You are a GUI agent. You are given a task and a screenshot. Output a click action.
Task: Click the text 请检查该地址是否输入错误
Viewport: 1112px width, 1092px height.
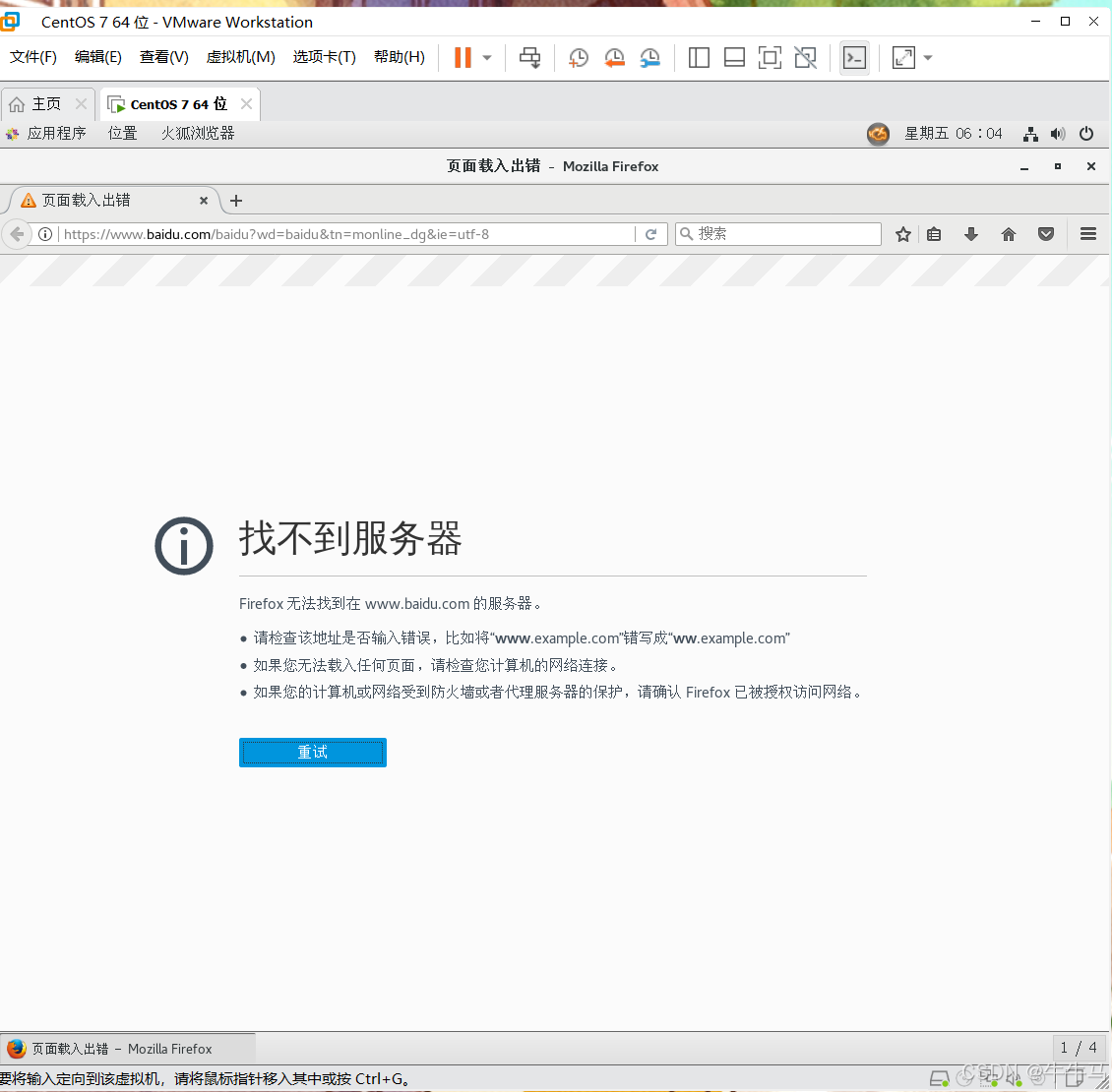point(341,638)
